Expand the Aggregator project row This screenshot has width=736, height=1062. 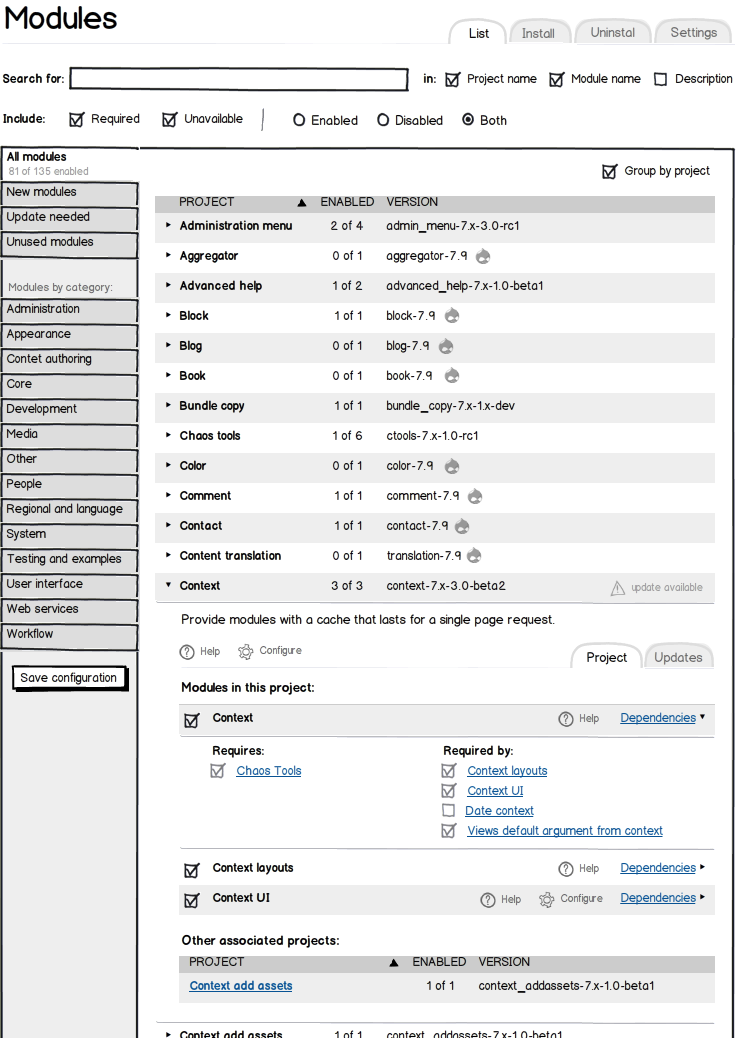point(168,255)
